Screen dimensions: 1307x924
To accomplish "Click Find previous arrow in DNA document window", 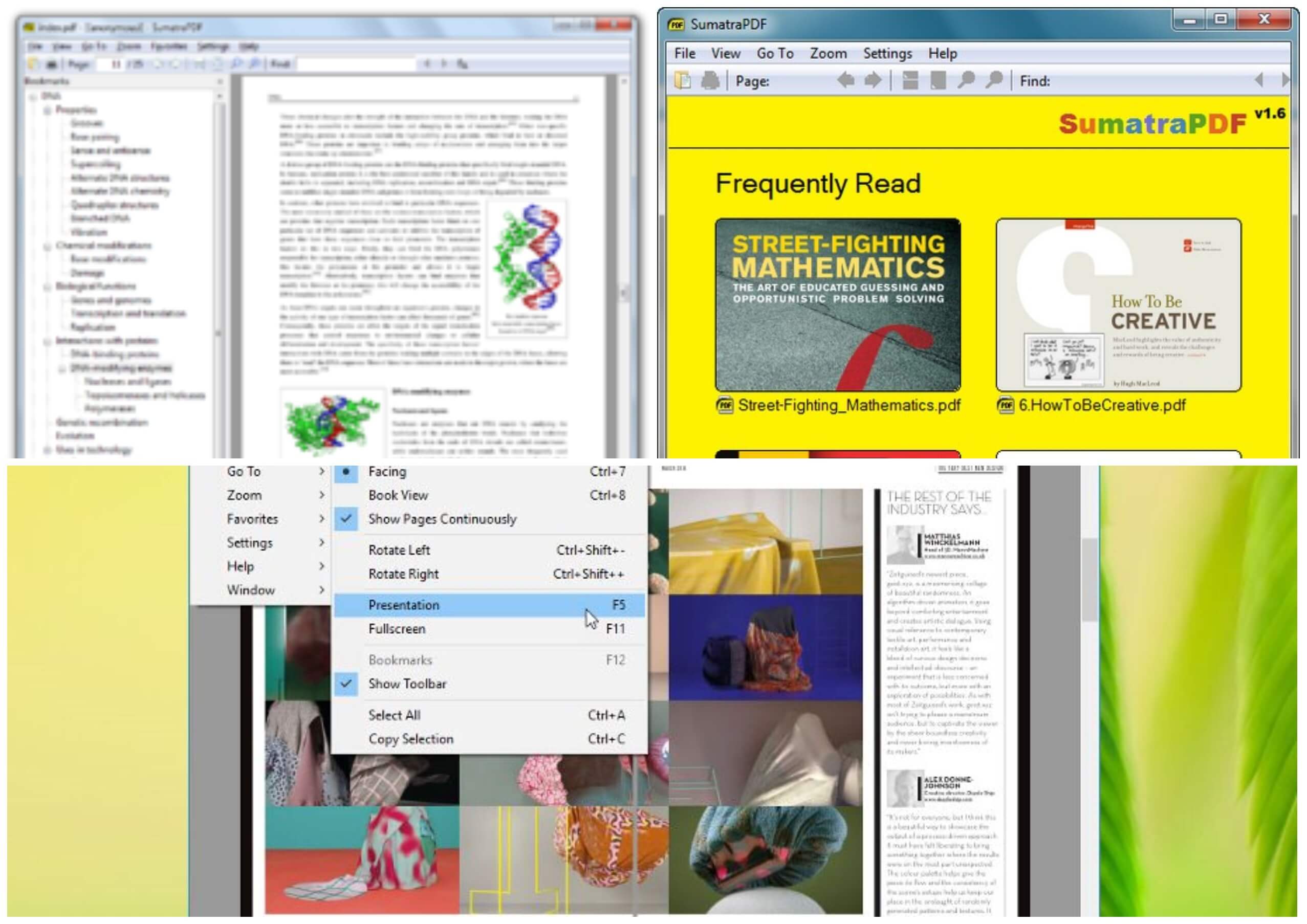I will click(427, 64).
